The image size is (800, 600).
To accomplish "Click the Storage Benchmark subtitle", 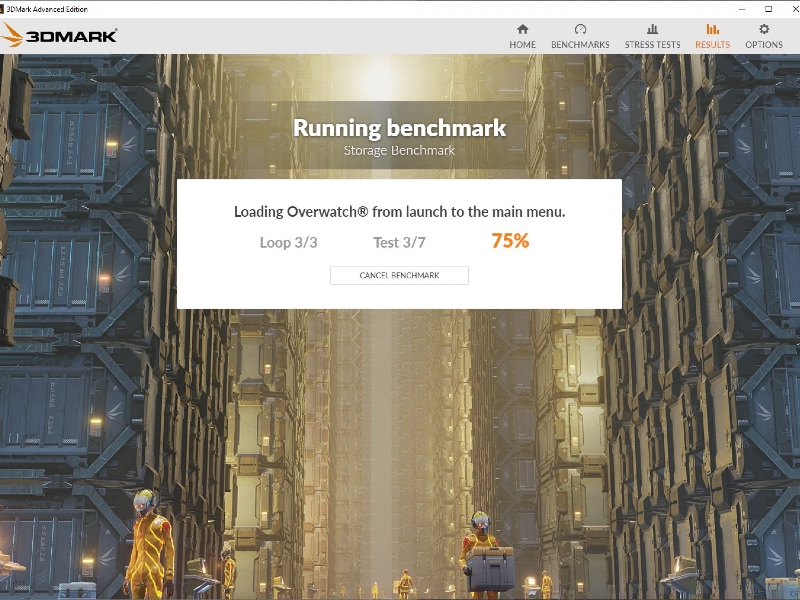I will coord(398,149).
